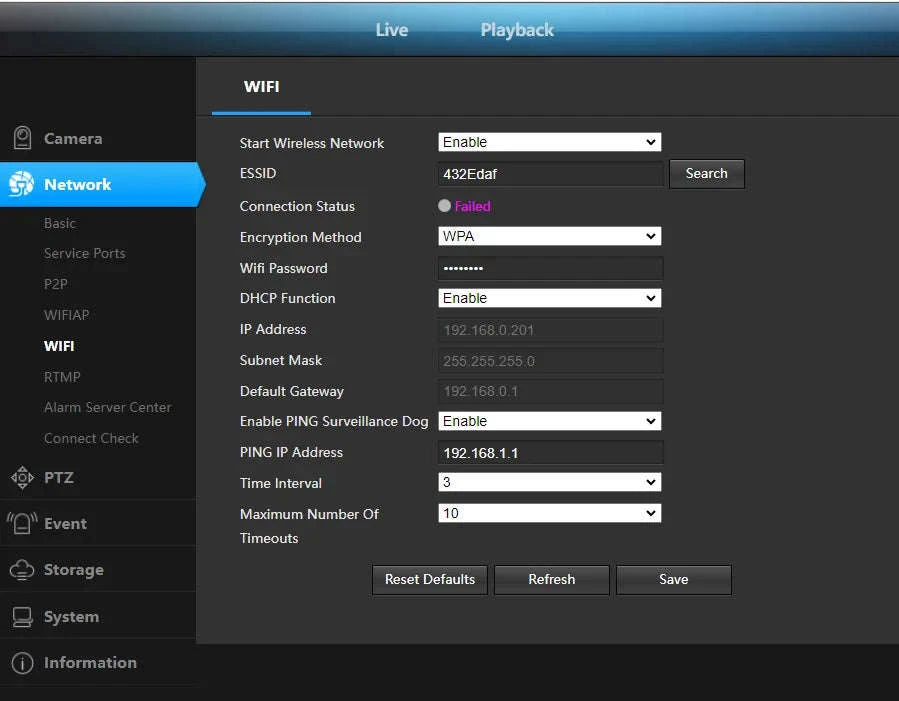
Task: Search for available wireless networks
Action: [706, 173]
